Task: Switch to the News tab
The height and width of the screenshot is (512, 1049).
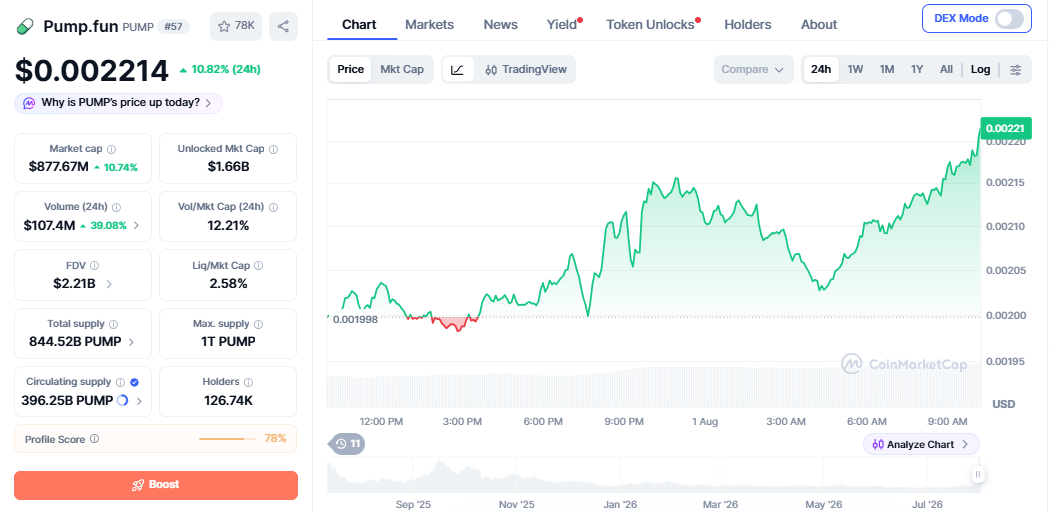Action: tap(500, 25)
